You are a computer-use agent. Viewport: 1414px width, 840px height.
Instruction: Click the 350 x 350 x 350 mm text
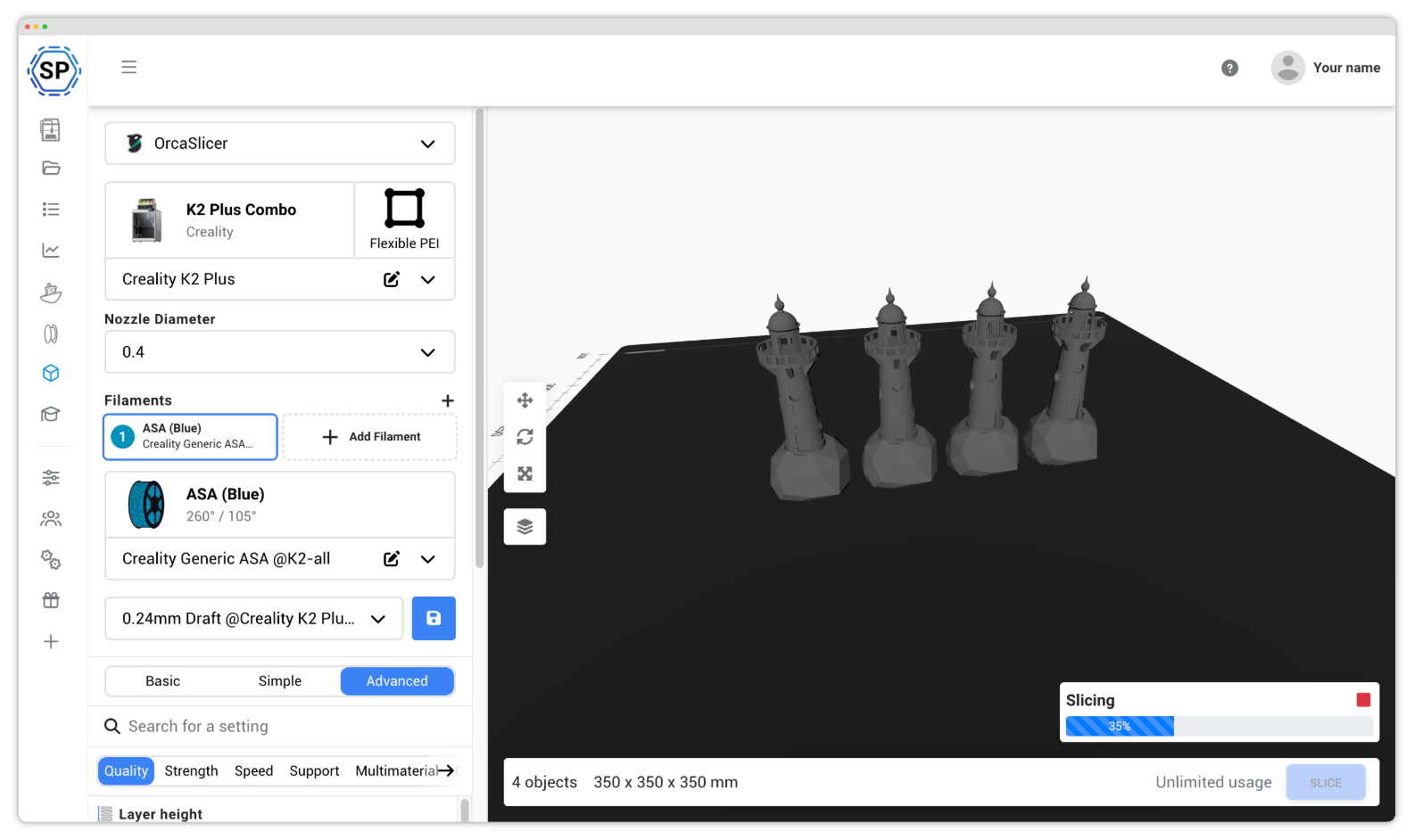click(x=666, y=782)
